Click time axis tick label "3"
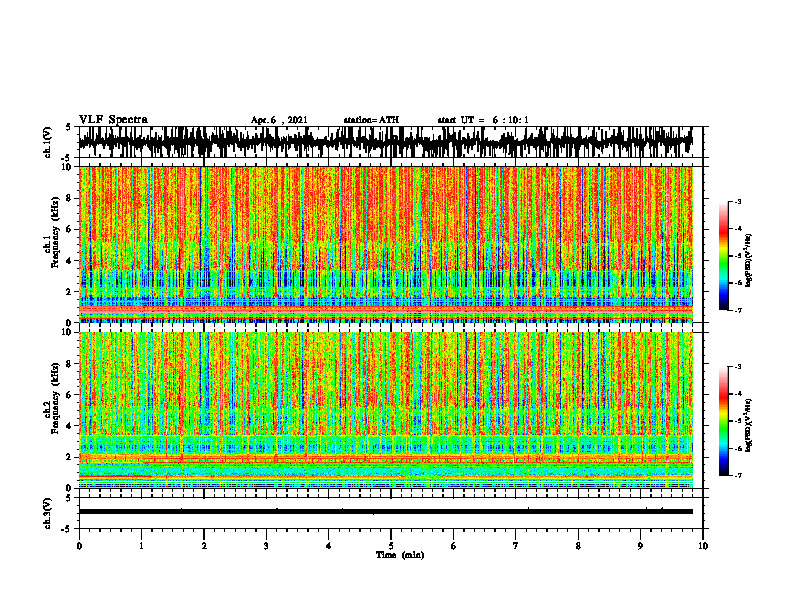792x612 pixels. coord(266,546)
